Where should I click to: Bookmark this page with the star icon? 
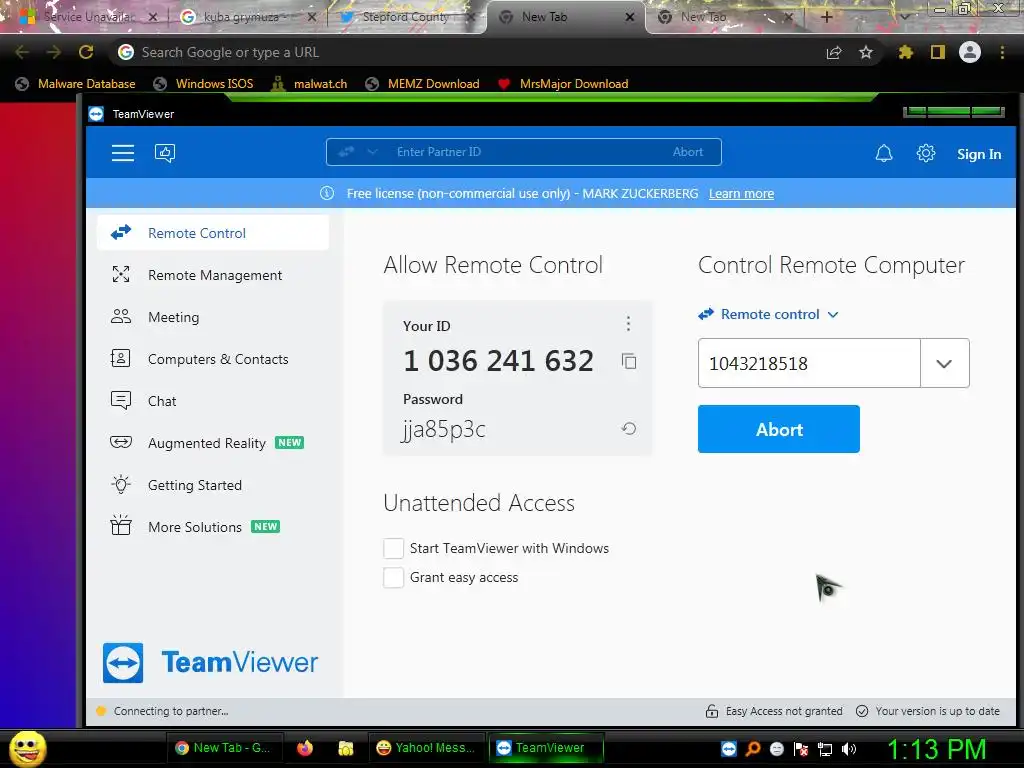(866, 52)
